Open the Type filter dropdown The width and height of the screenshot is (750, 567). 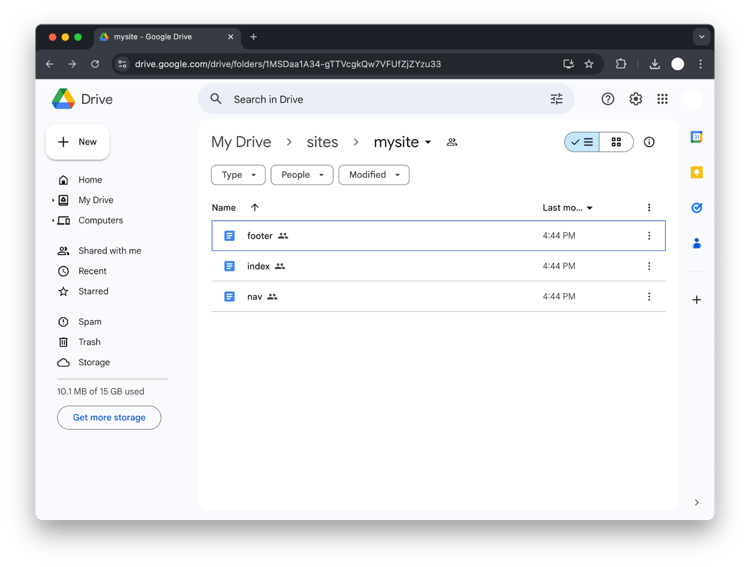pos(238,175)
